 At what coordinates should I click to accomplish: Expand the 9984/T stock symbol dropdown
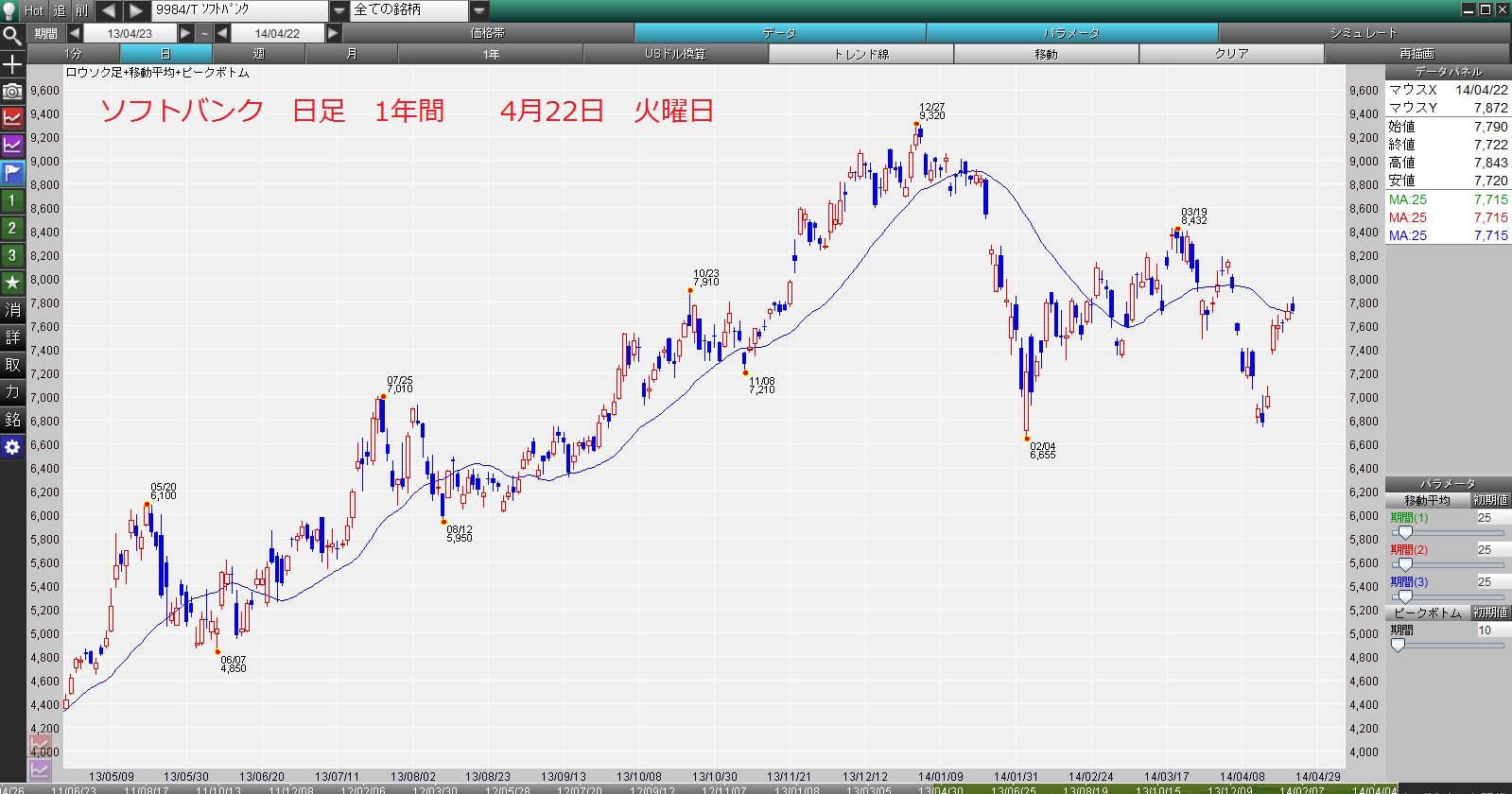click(339, 10)
